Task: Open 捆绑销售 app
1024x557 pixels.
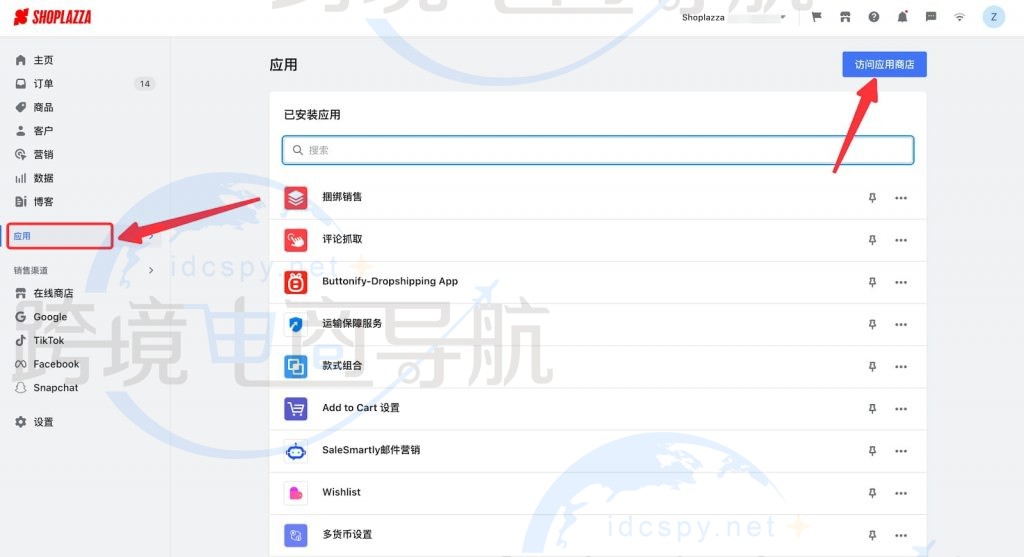Action: point(342,197)
